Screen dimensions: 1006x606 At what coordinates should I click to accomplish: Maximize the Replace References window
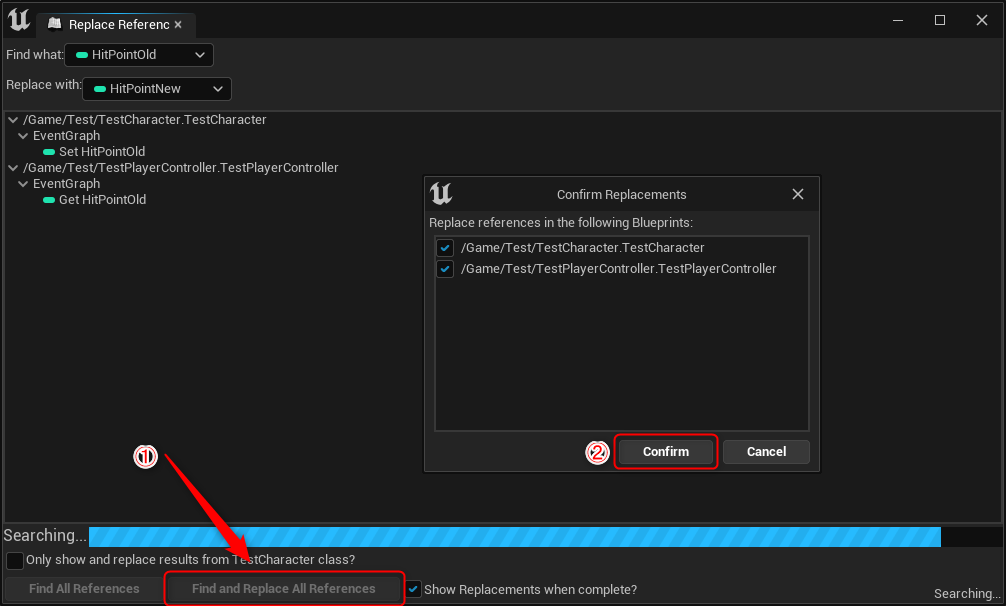pyautogui.click(x=940, y=21)
